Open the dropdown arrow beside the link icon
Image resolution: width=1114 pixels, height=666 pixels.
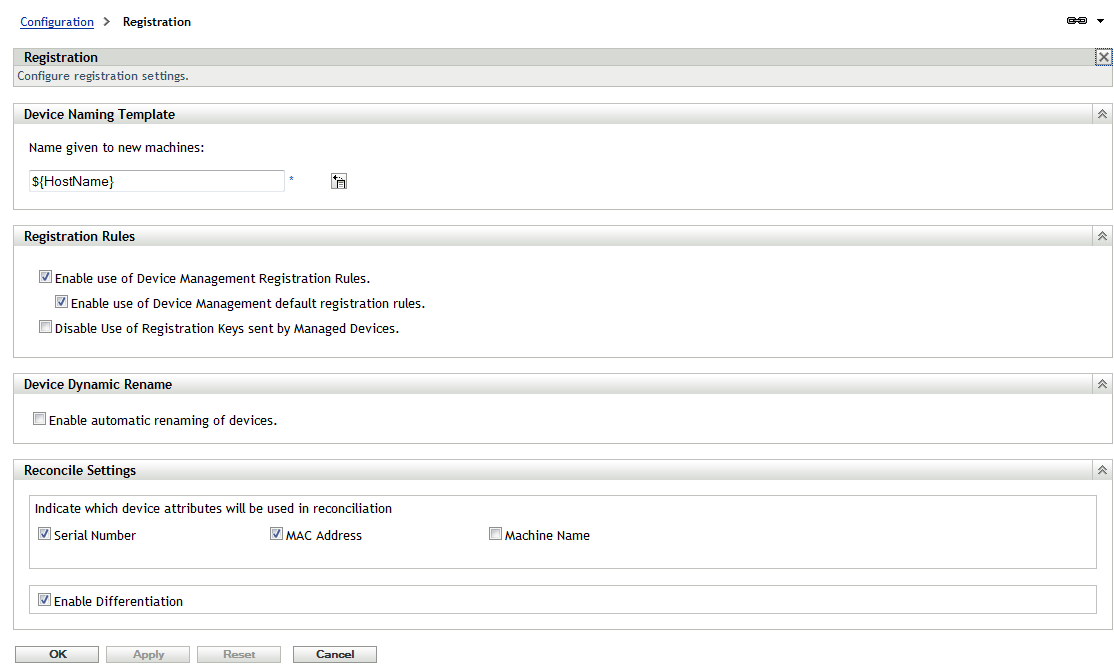[x=1101, y=21]
